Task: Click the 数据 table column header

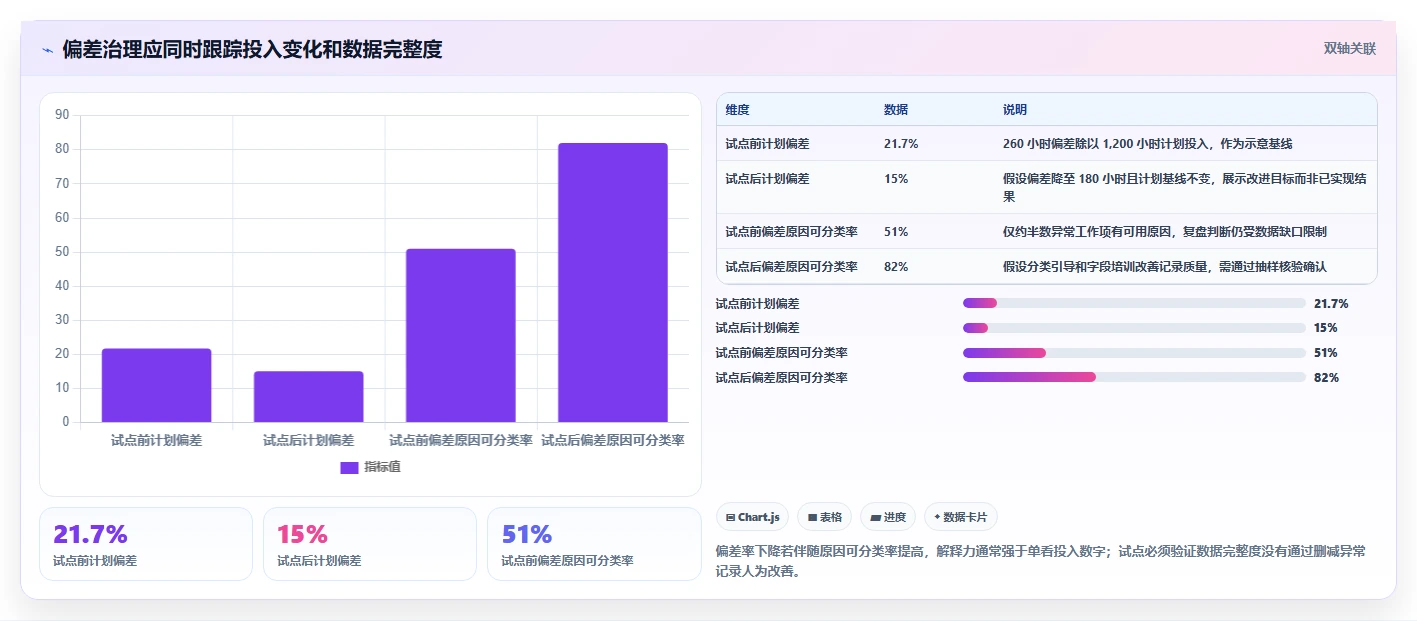Action: coord(896,110)
